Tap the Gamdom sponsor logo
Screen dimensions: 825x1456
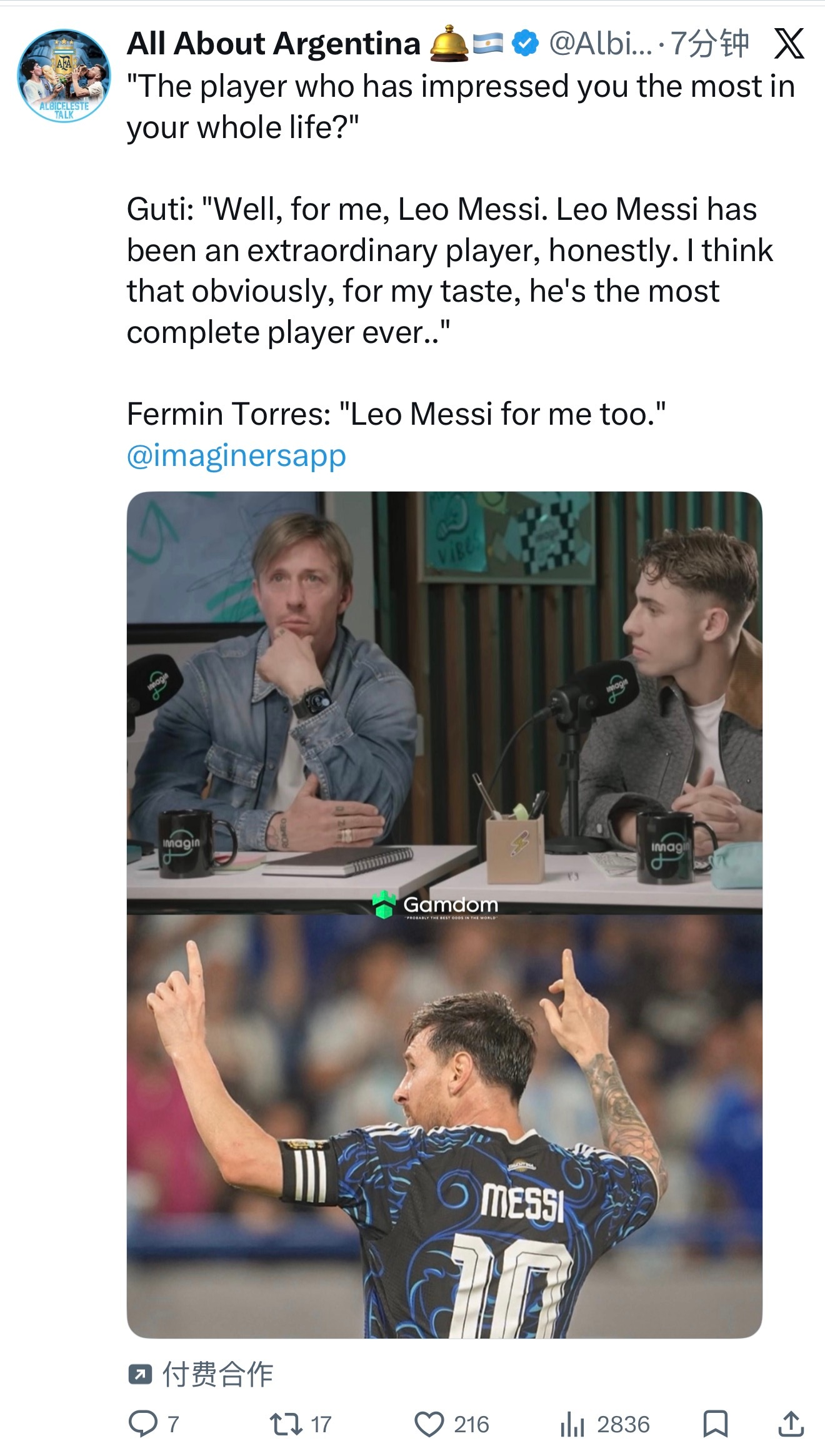click(x=436, y=904)
